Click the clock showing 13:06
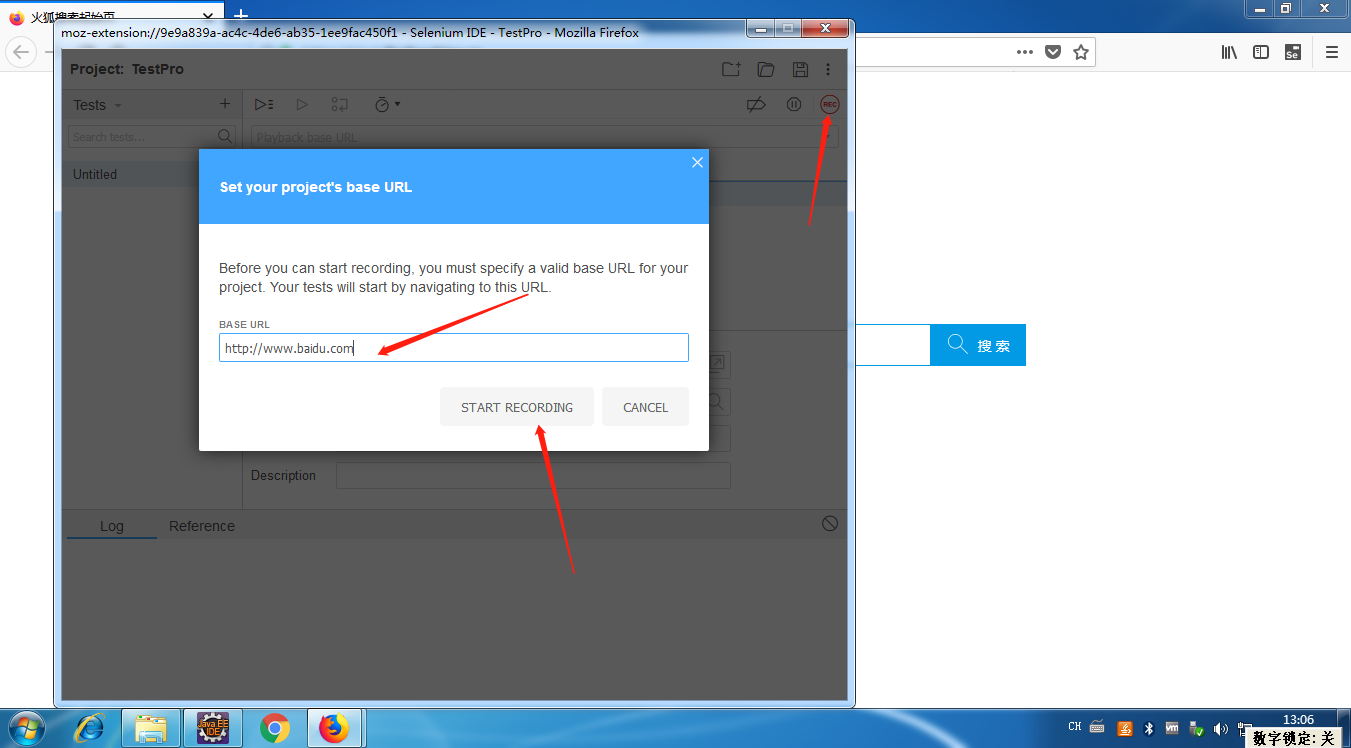 pyautogui.click(x=1298, y=719)
